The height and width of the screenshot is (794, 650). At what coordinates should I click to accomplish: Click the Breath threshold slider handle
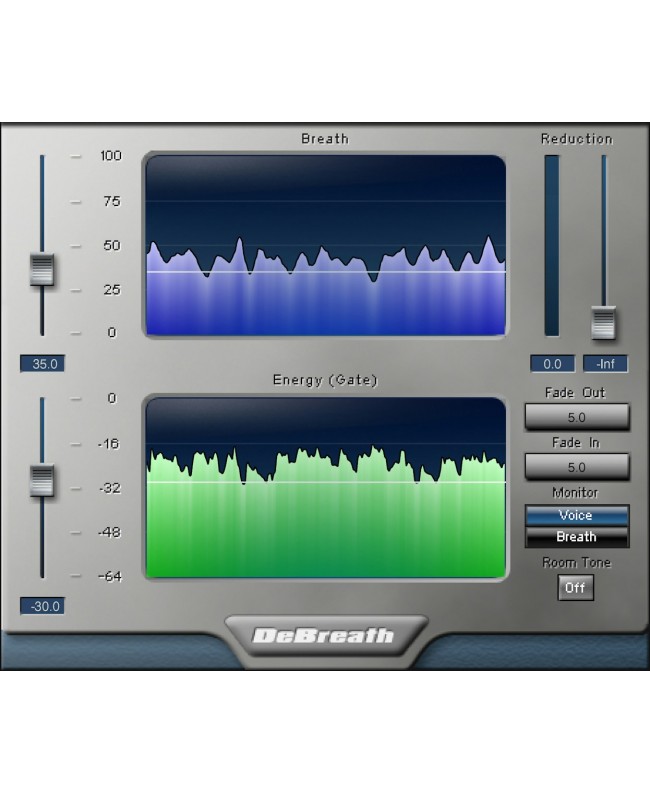[42, 269]
